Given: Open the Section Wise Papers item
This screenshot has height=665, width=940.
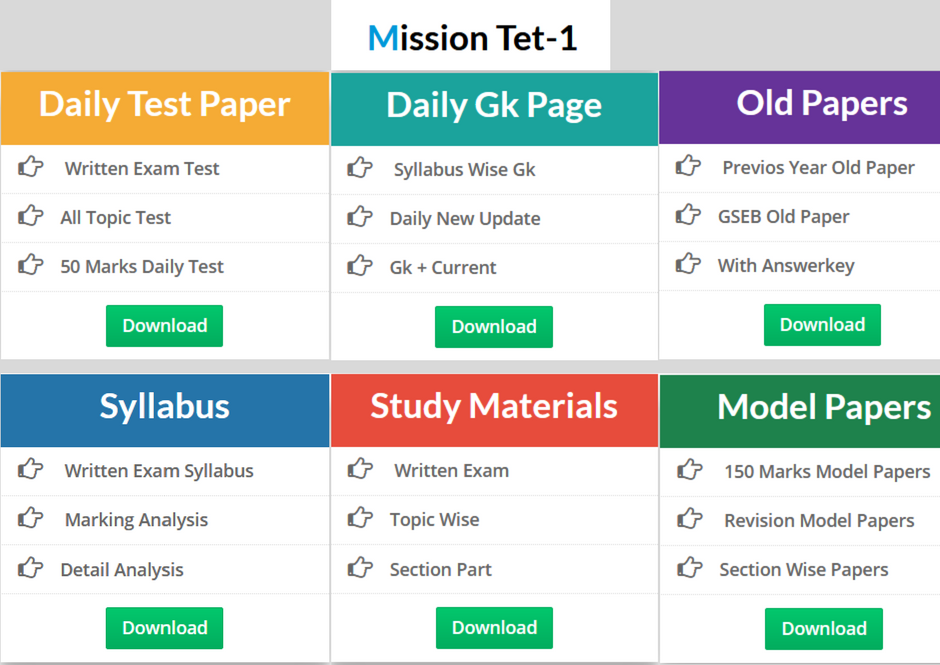Looking at the screenshot, I should pyautogui.click(x=802, y=569).
